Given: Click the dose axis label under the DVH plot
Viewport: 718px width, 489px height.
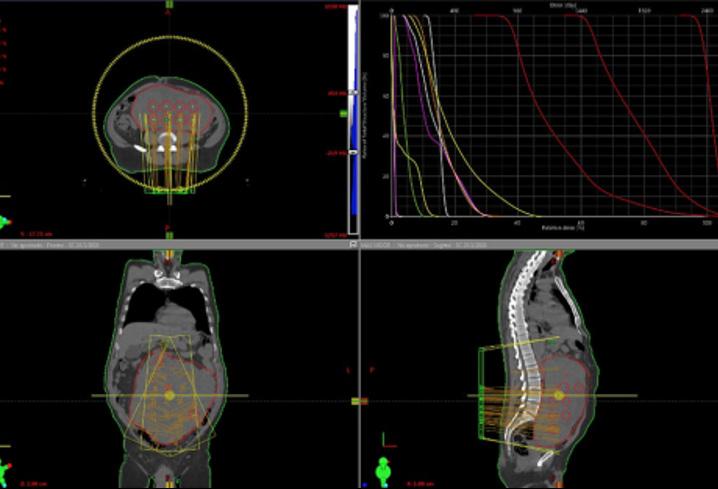Looking at the screenshot, I should pos(563,227).
